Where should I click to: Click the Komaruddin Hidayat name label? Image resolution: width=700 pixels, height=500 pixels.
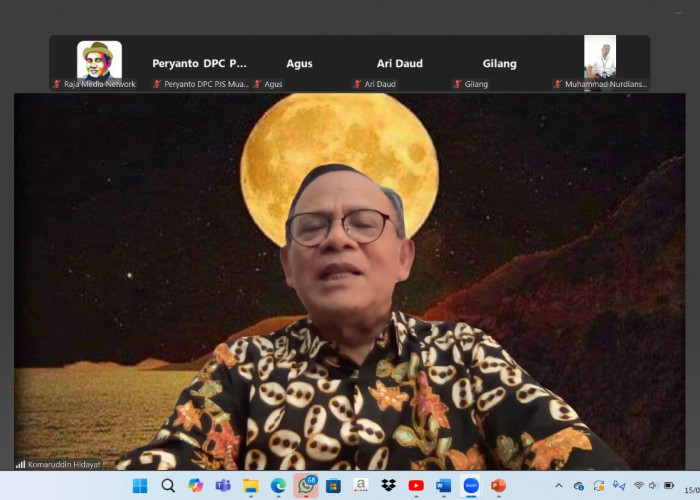tap(64, 465)
